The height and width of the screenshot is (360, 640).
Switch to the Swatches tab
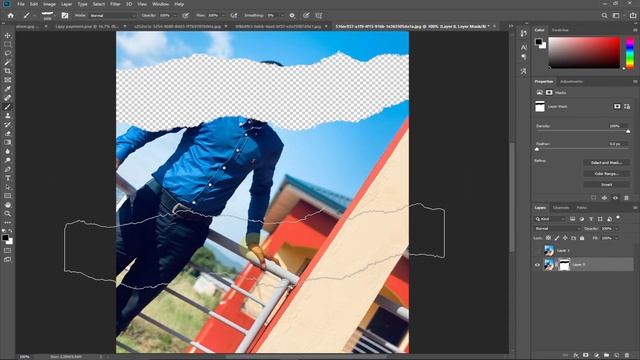coord(560,30)
